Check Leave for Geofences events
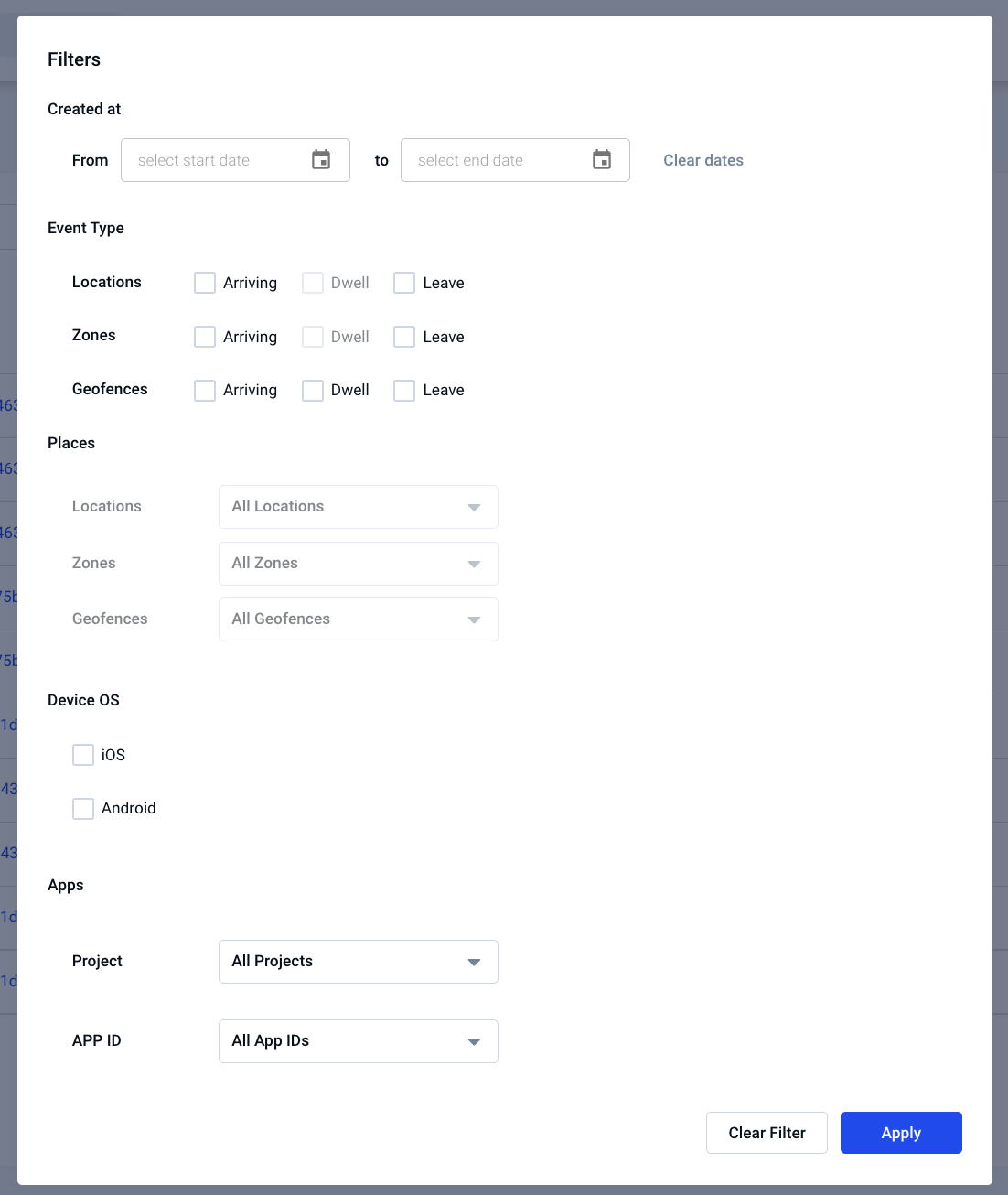This screenshot has width=1008, height=1195. pos(404,391)
